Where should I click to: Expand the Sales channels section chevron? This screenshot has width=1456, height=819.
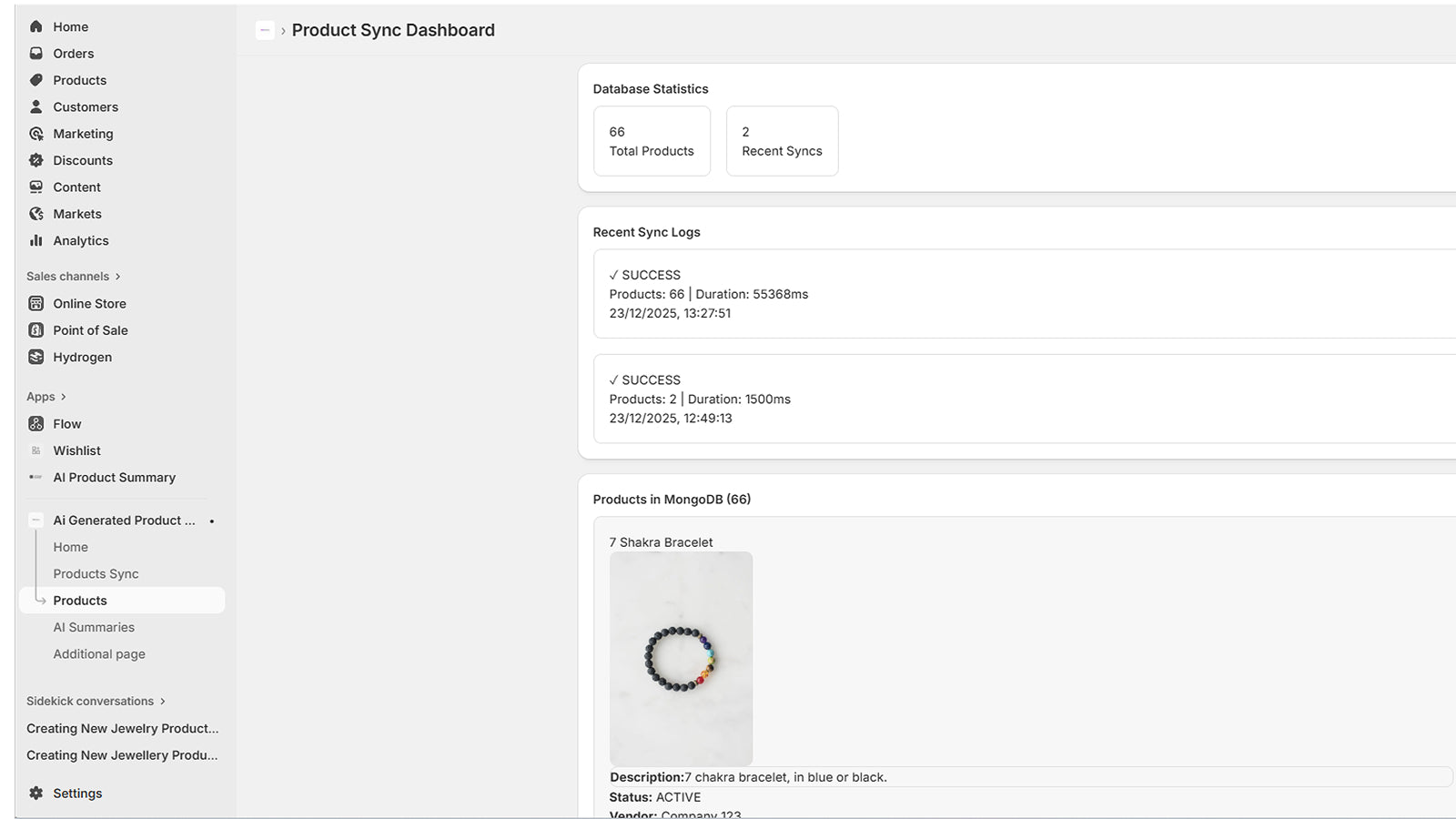[117, 277]
